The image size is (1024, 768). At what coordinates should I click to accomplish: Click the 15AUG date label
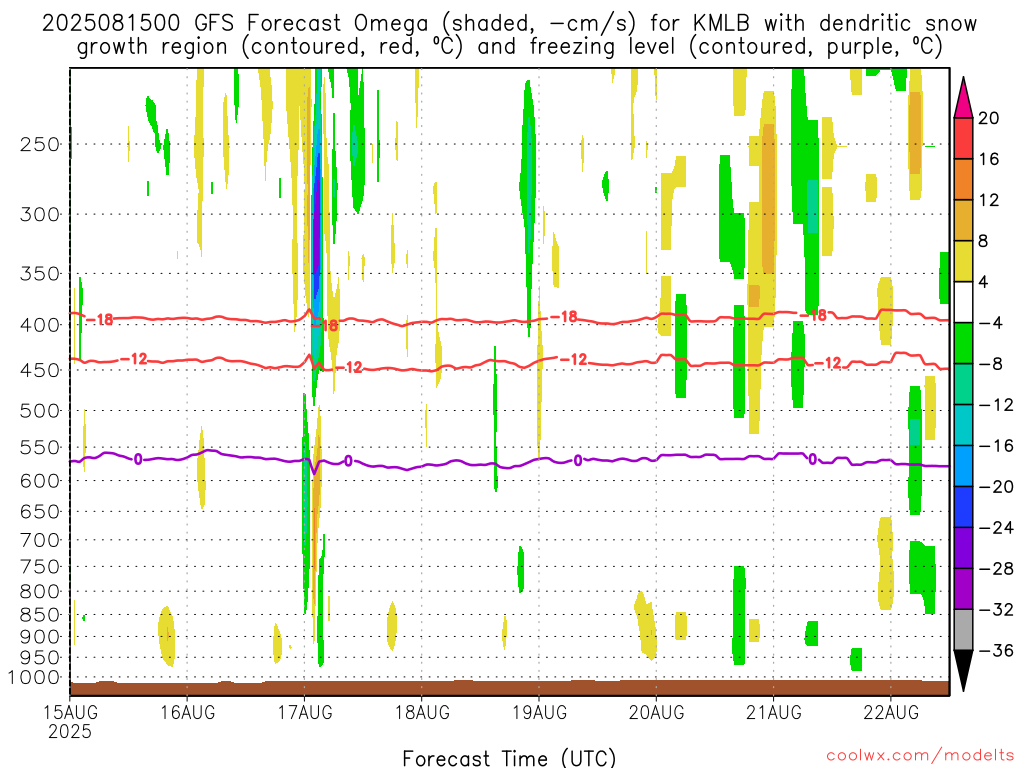click(x=70, y=712)
